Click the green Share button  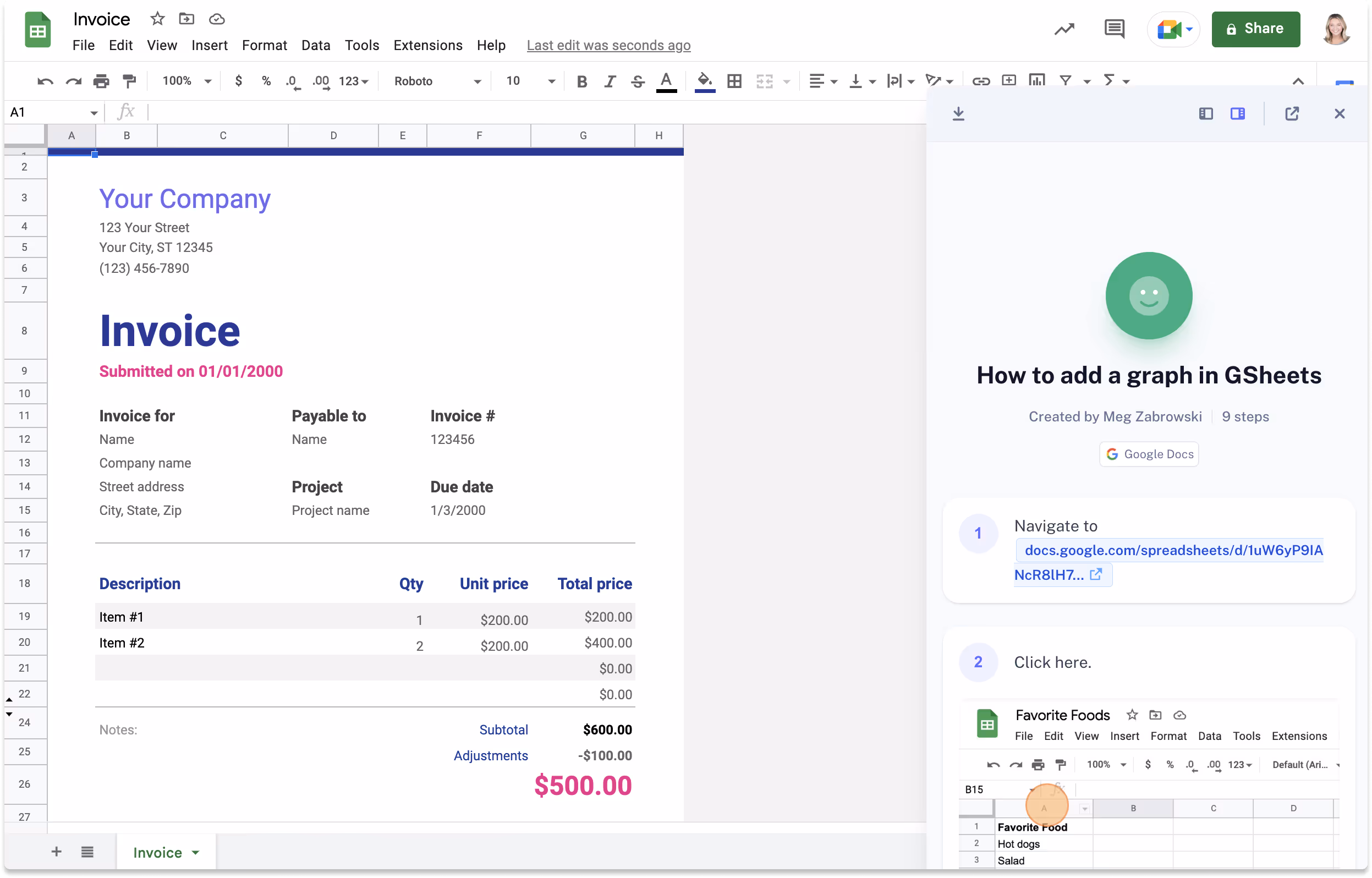point(1255,29)
